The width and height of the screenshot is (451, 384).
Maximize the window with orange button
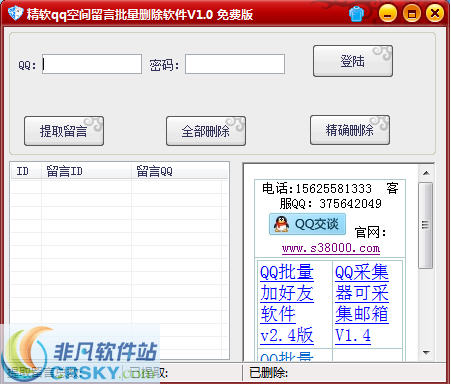[x=412, y=14]
